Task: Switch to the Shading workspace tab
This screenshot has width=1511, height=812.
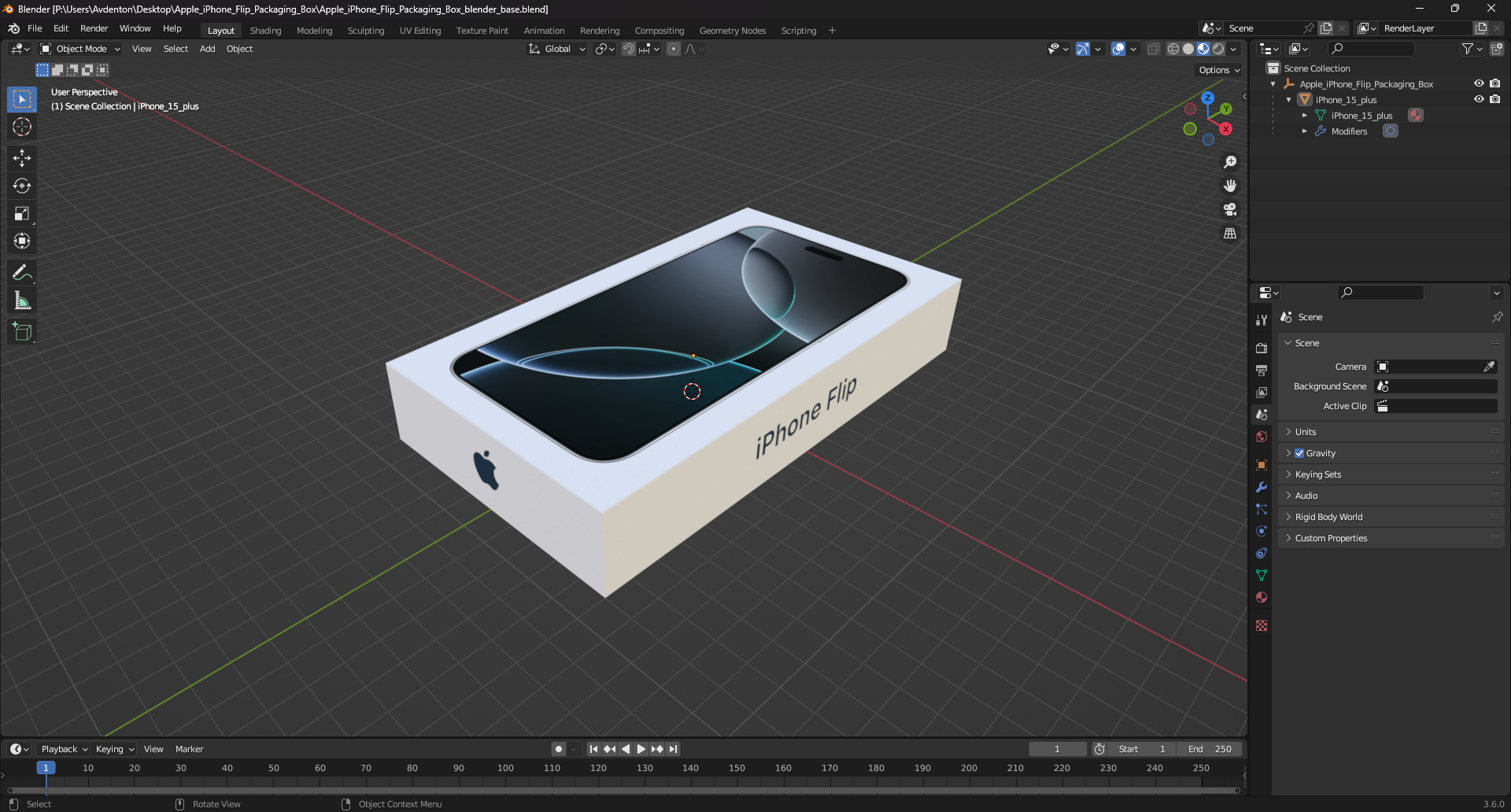Action: tap(265, 31)
